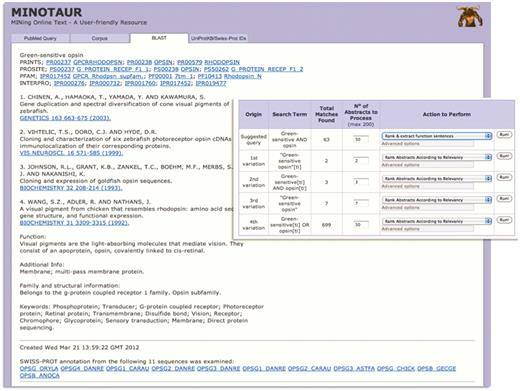Run the 3rd variation search
The image size is (520, 391).
504,199
